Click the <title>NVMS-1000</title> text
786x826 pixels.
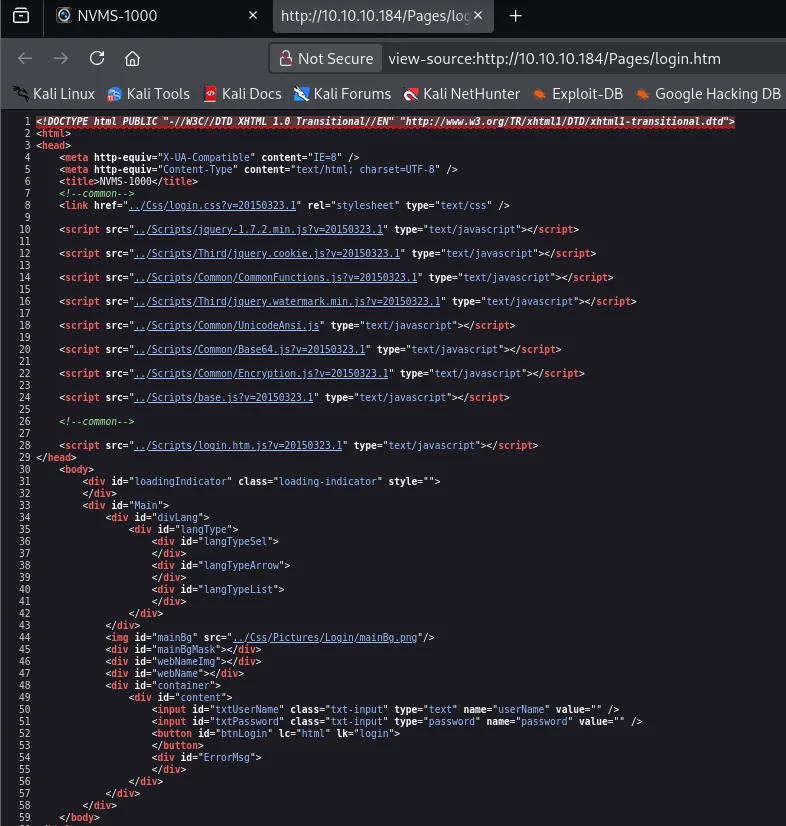click(x=129, y=181)
